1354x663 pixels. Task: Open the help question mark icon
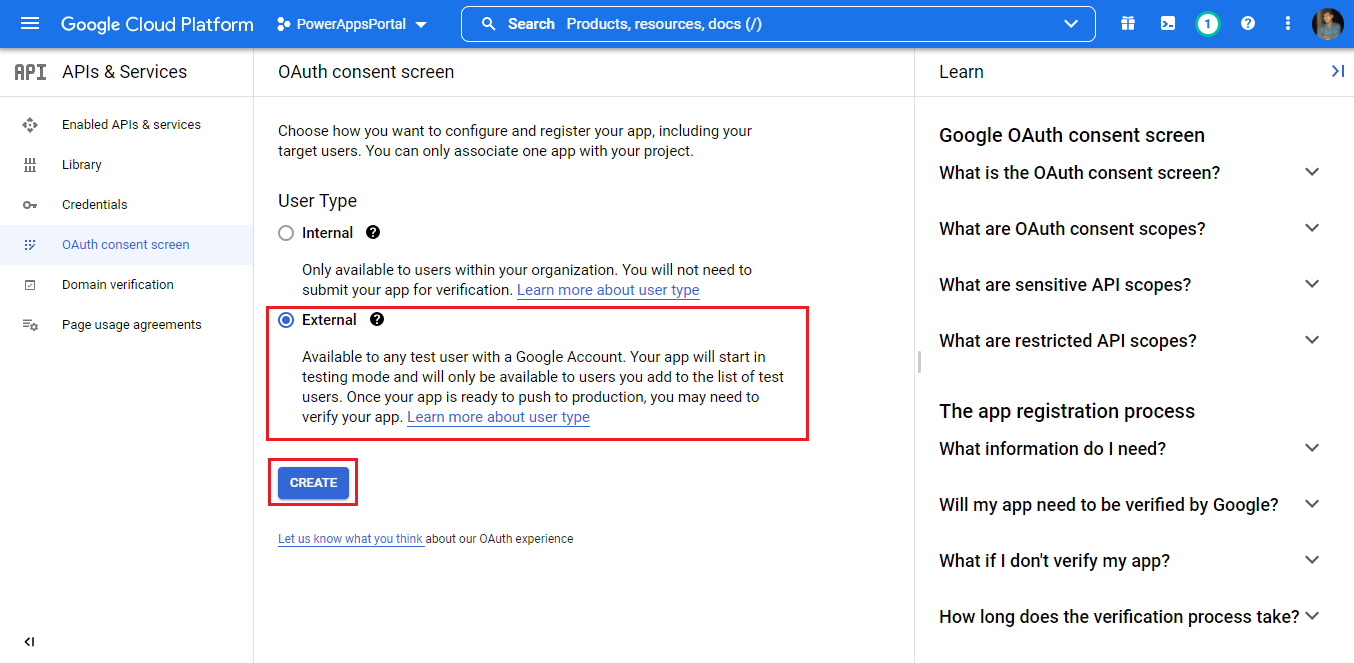click(1248, 24)
